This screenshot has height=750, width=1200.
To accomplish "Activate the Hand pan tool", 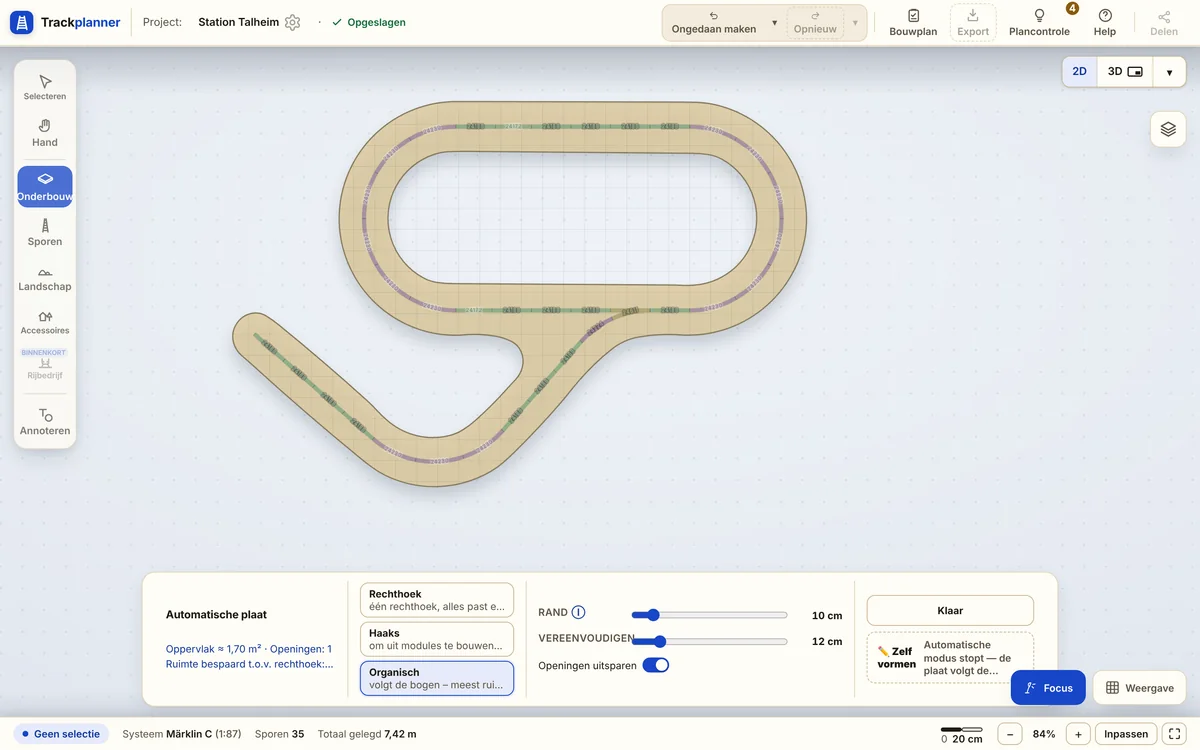I will coord(45,133).
